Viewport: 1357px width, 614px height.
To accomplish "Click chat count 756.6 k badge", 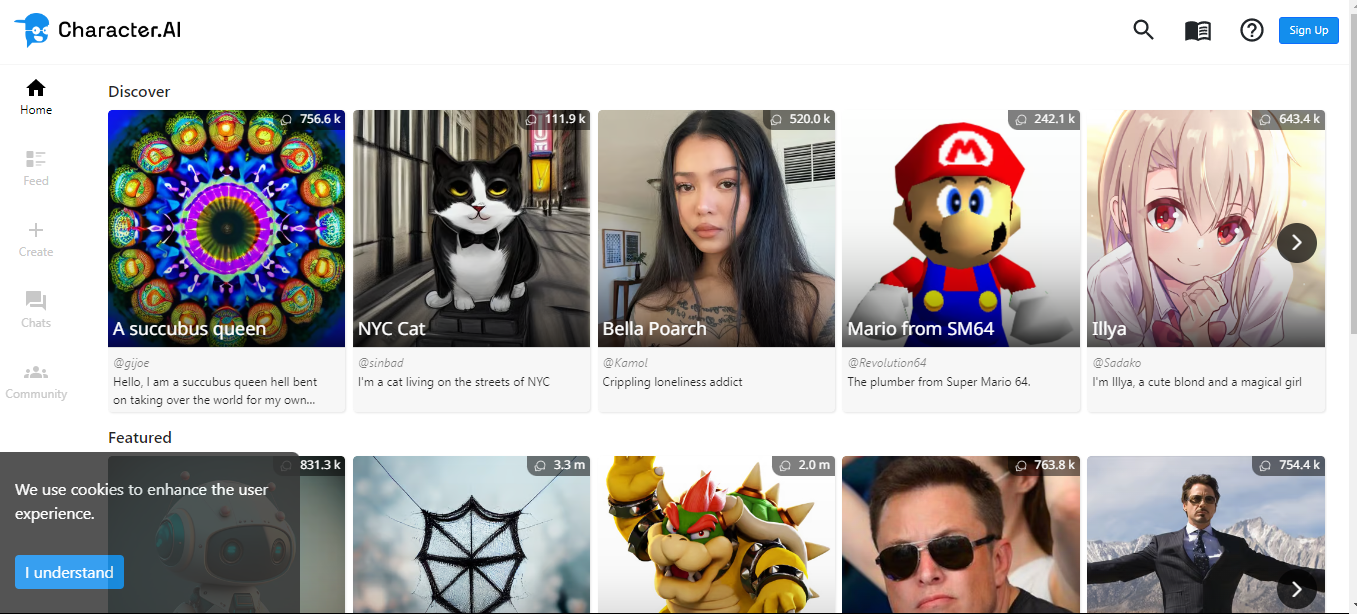I will pyautogui.click(x=310, y=119).
